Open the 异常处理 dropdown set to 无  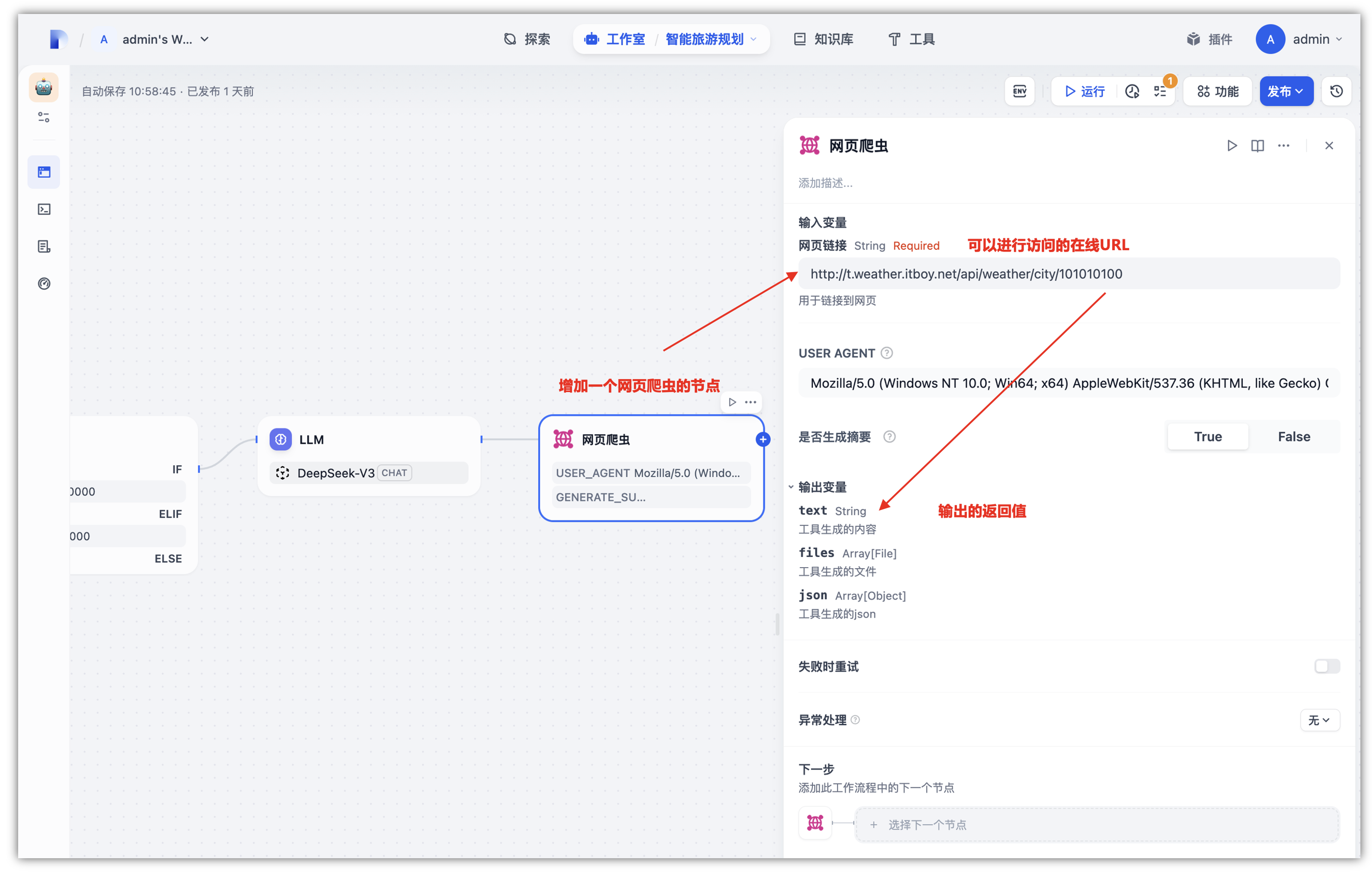coord(1319,720)
